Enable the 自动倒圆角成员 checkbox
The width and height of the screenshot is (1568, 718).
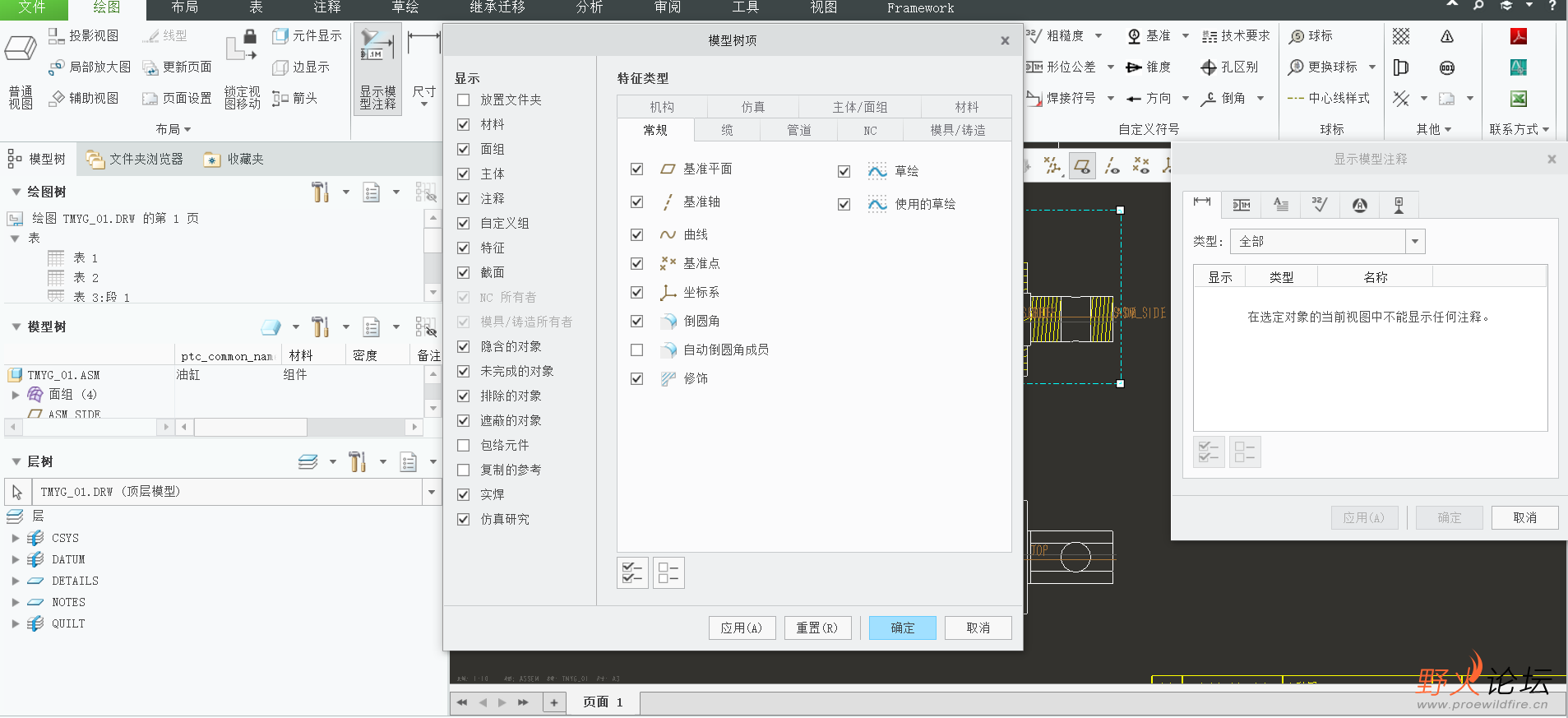pyautogui.click(x=636, y=350)
